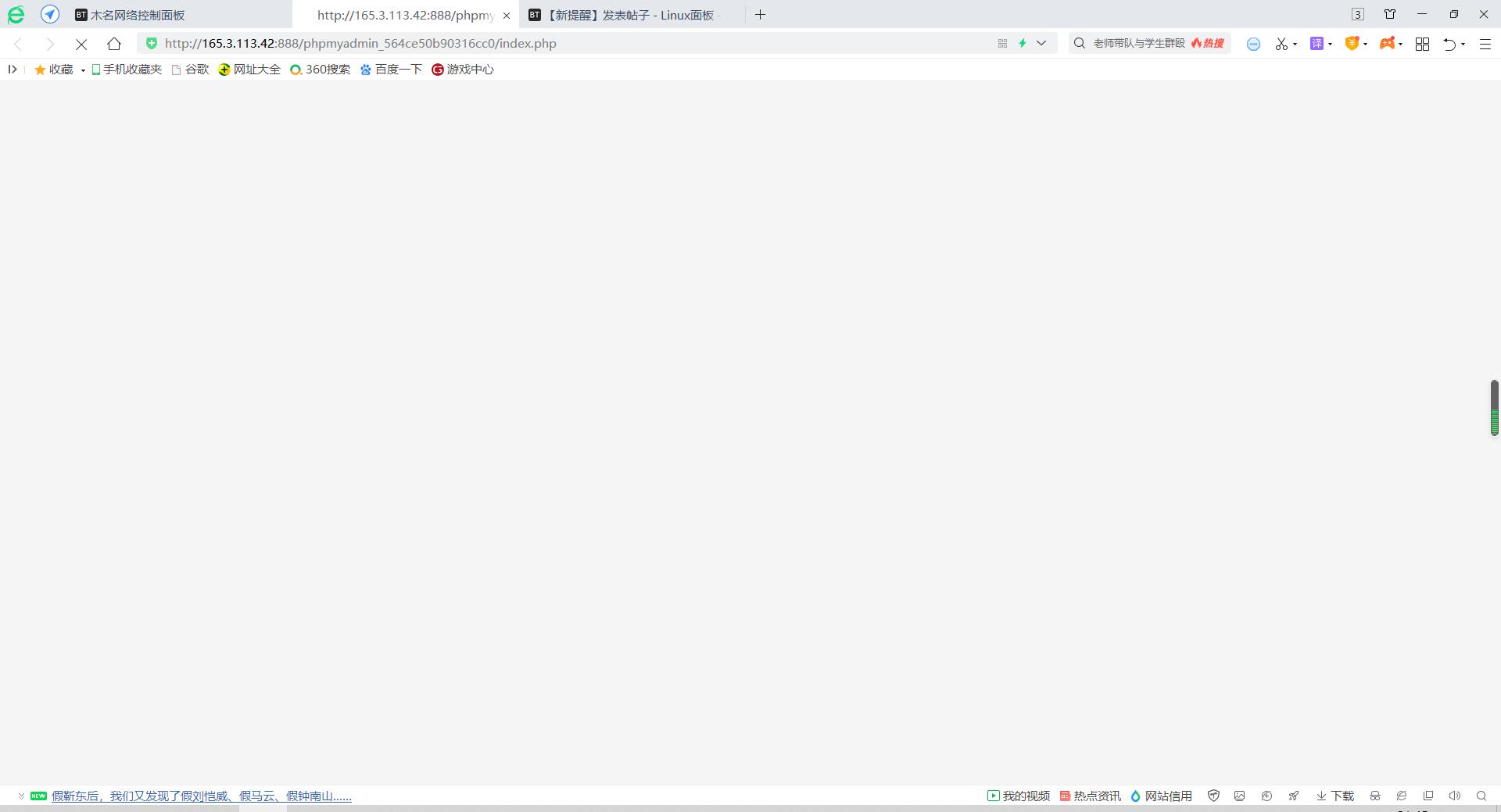Expand the screenshot tool dropdown arrow
Image resolution: width=1501 pixels, height=812 pixels.
(x=1295, y=44)
